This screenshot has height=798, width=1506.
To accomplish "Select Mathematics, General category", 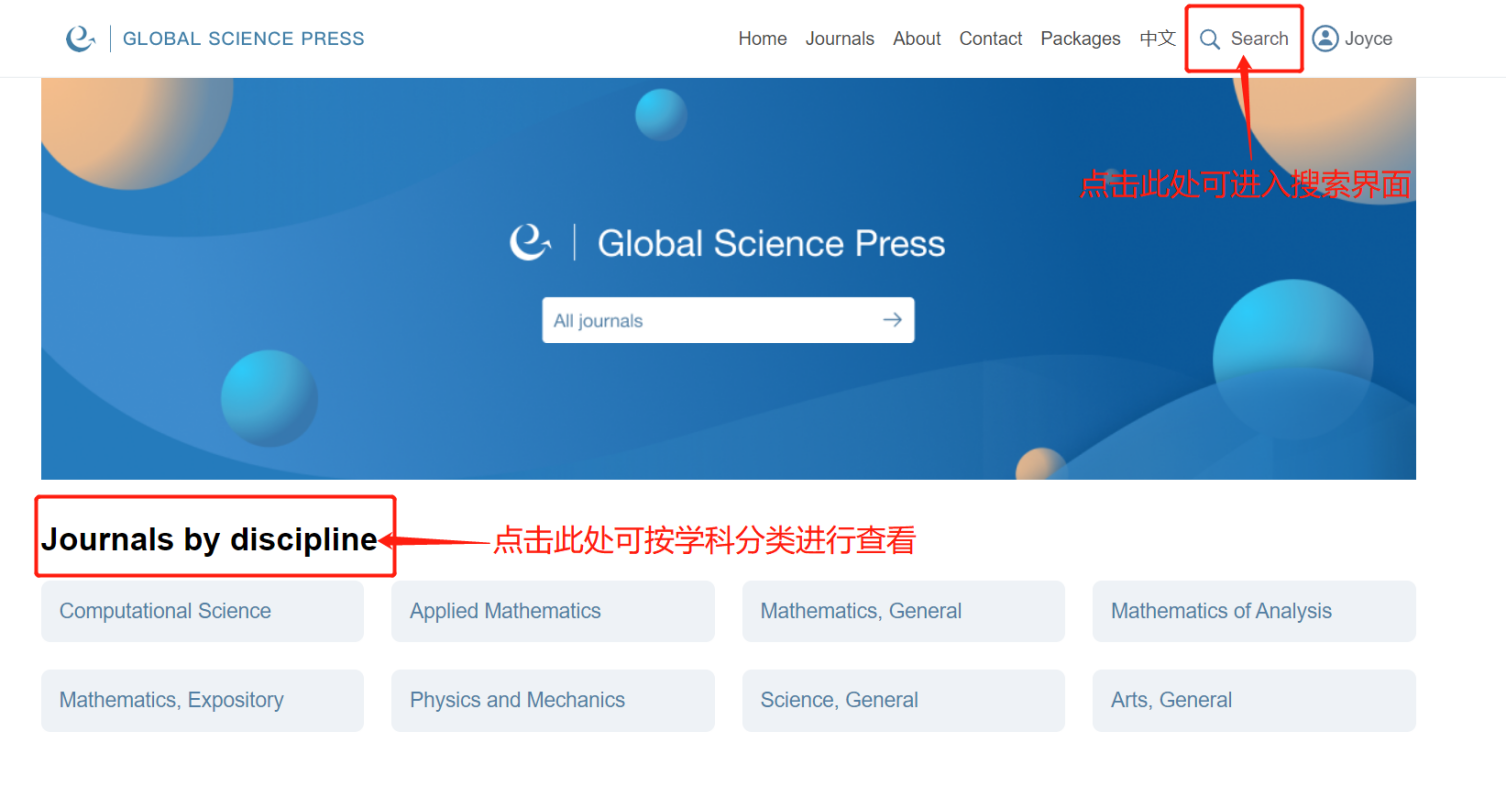I will pos(903,611).
